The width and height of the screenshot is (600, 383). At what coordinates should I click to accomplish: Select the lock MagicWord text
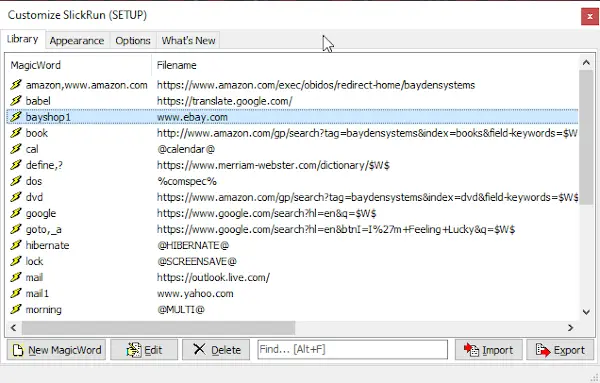(34, 261)
